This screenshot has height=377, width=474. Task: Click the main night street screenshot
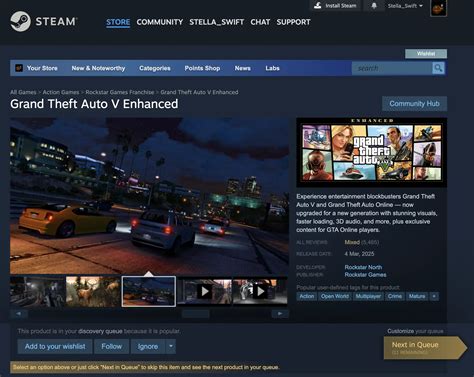[x=149, y=196]
